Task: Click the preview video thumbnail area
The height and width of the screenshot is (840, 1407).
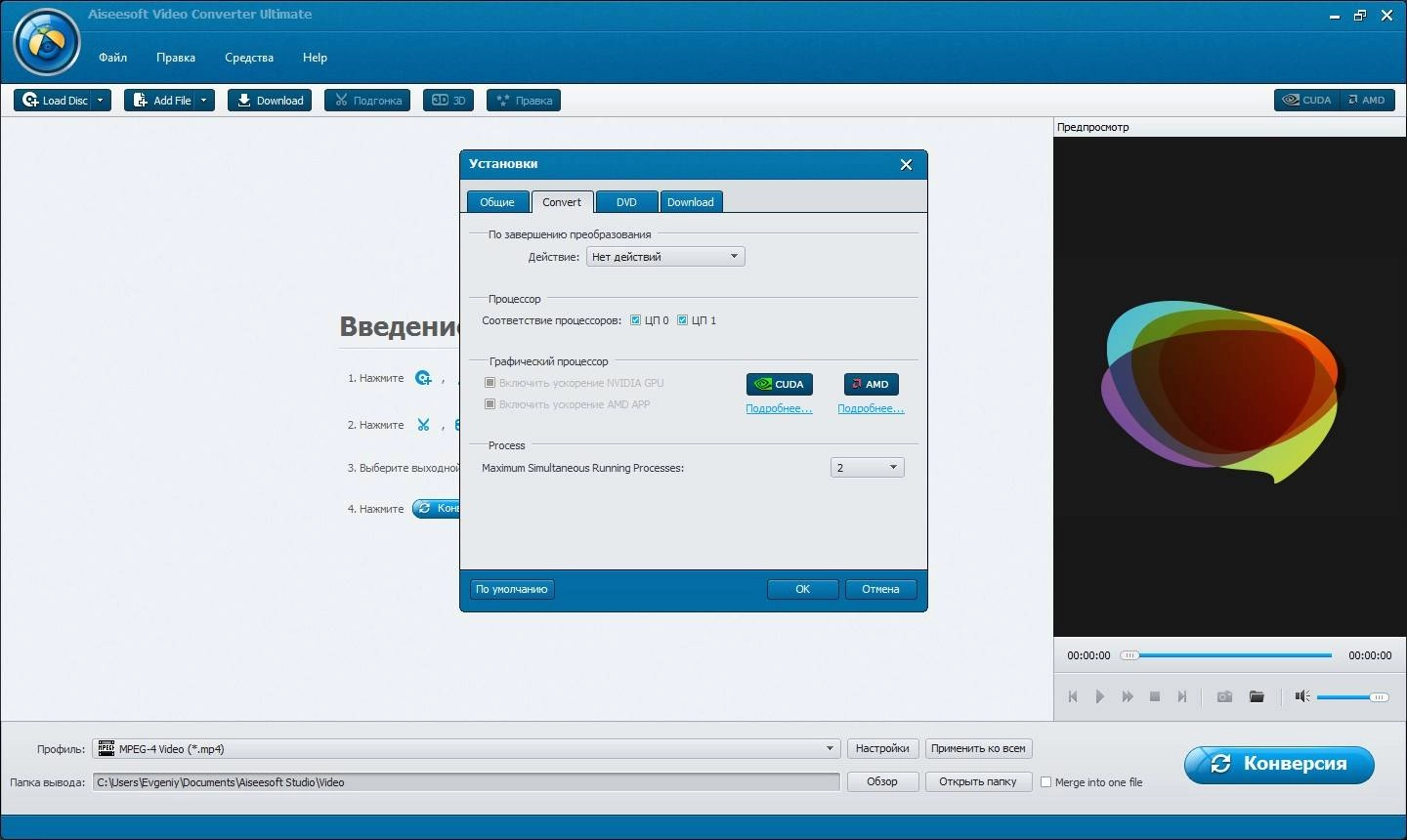Action: [x=1230, y=387]
